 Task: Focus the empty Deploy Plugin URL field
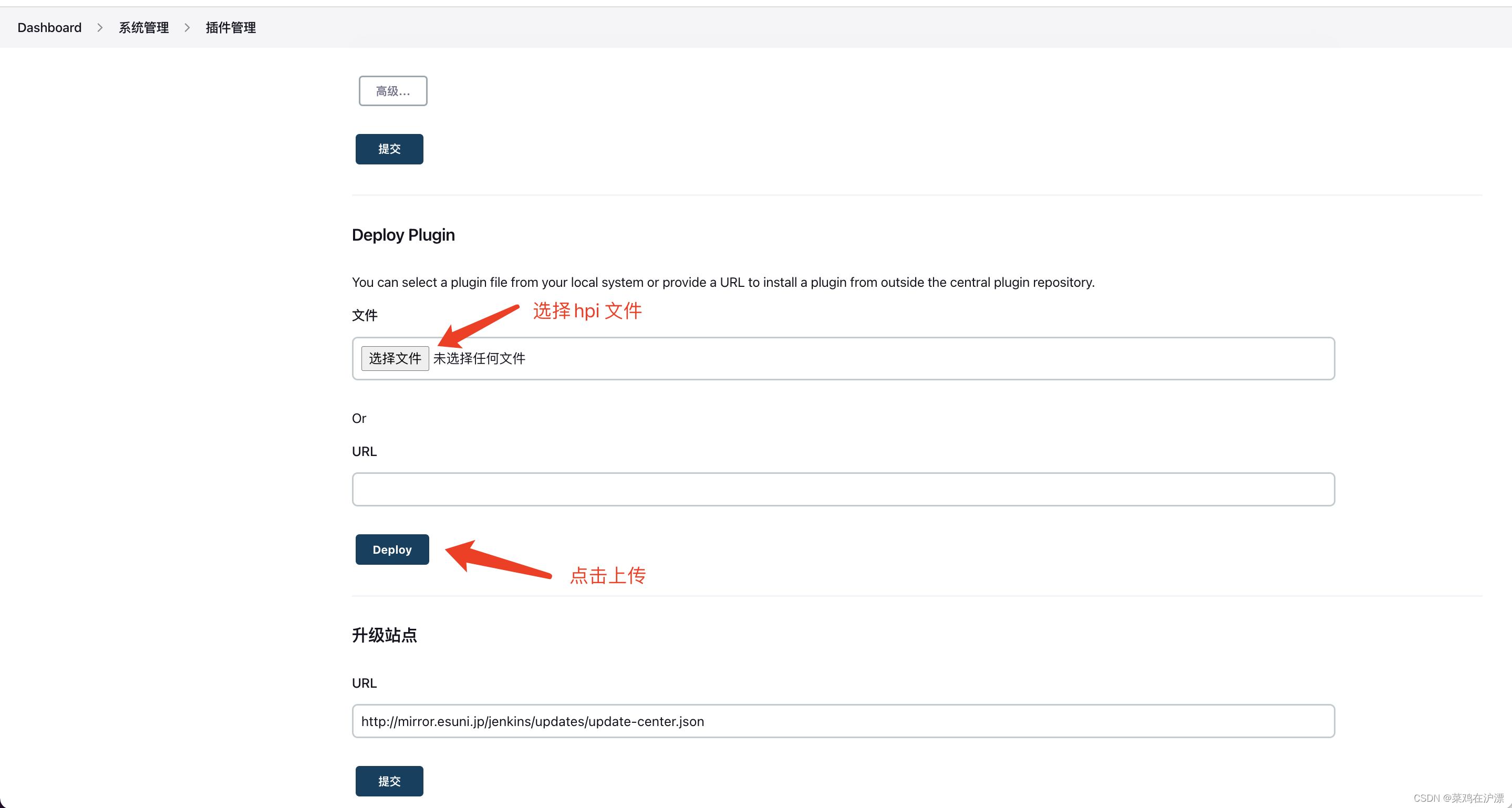tap(843, 490)
